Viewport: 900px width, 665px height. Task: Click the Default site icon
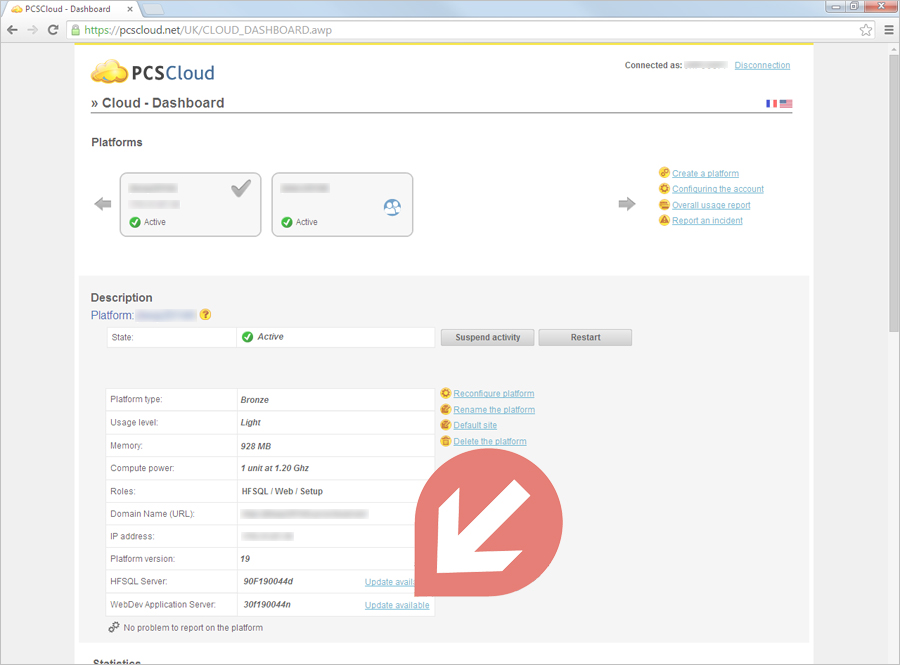[x=445, y=425]
